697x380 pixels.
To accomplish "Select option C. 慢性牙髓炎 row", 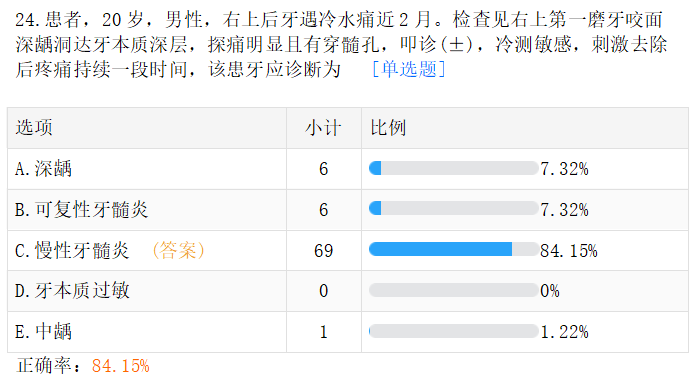I will (348, 251).
